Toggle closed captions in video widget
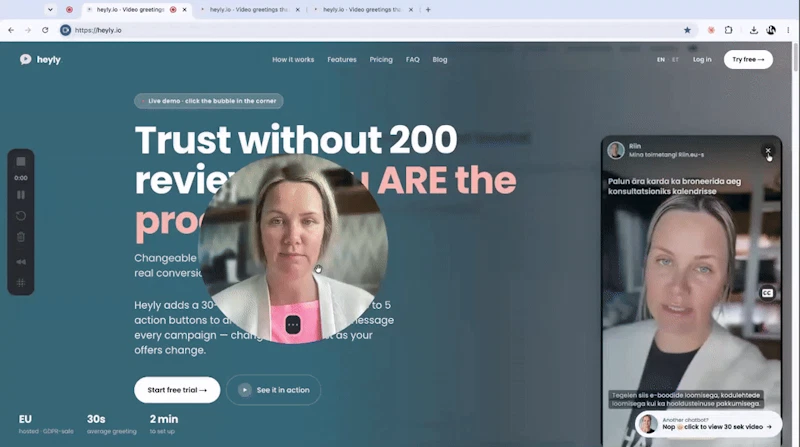 767,293
